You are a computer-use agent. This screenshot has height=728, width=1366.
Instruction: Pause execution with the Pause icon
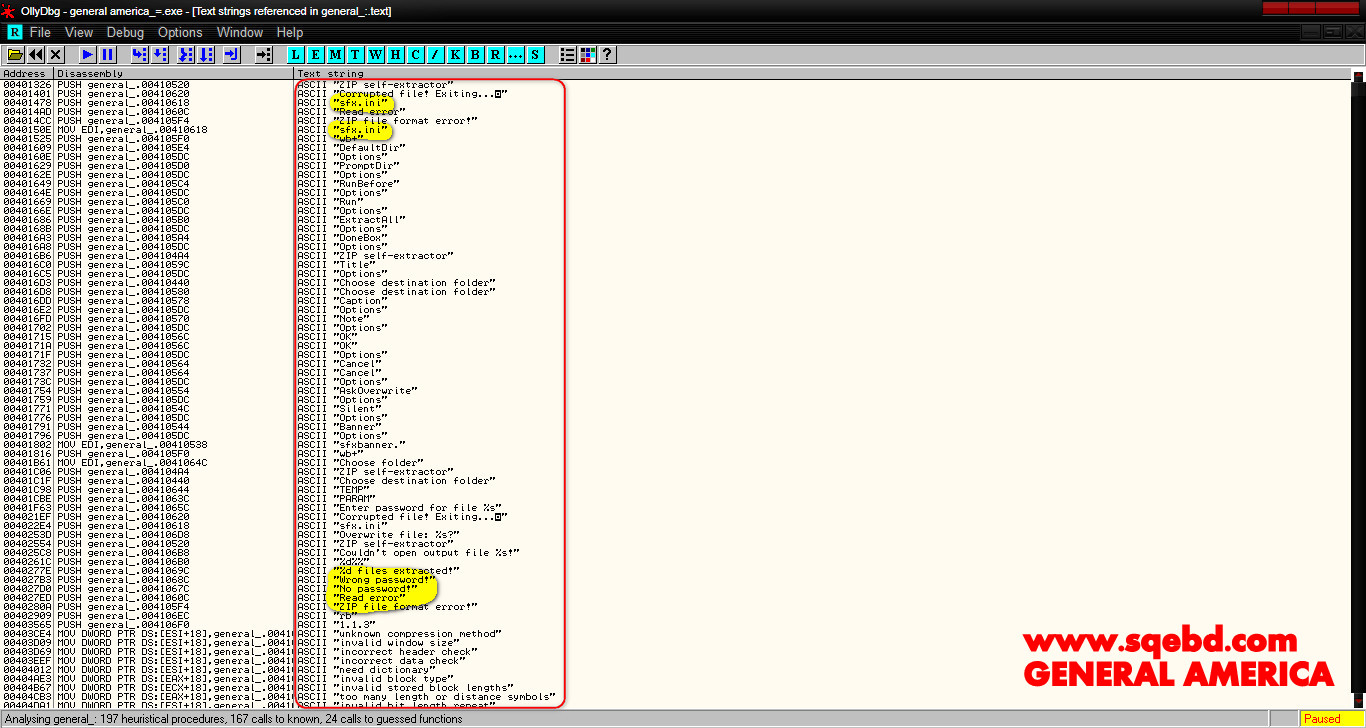pyautogui.click(x=108, y=54)
